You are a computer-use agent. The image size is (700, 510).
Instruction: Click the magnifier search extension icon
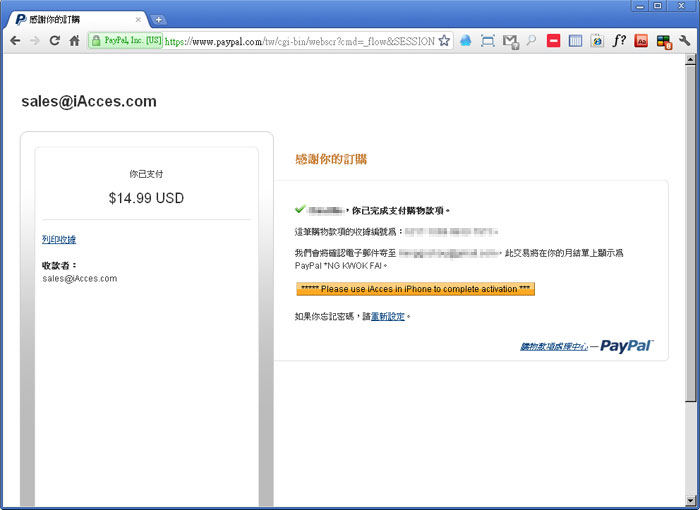531,41
